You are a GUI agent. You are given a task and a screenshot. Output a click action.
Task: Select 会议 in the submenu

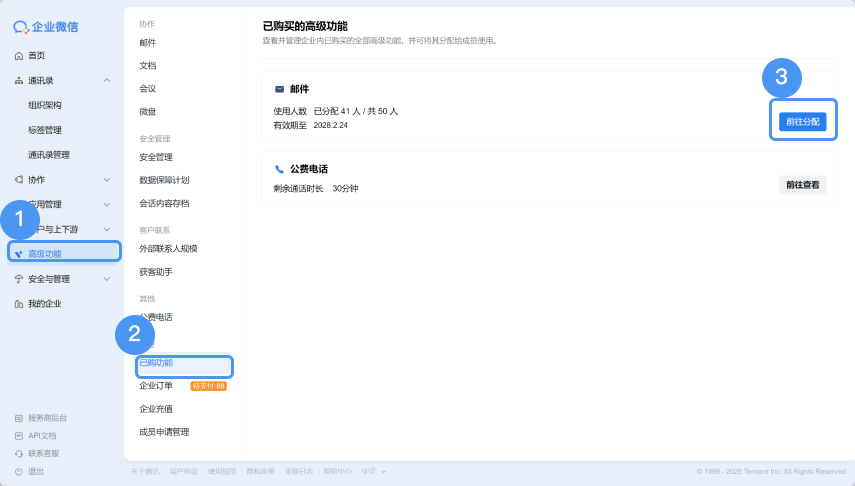point(147,88)
